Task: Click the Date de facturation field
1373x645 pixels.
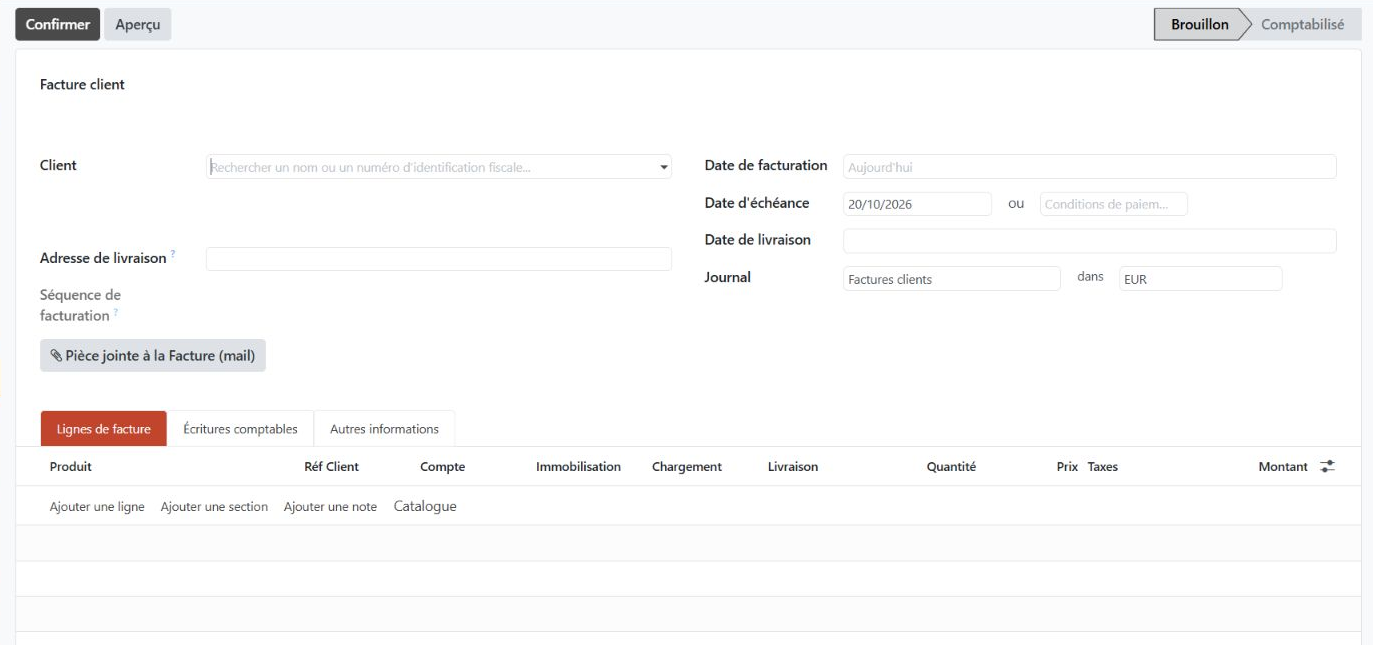Action: (1090, 167)
